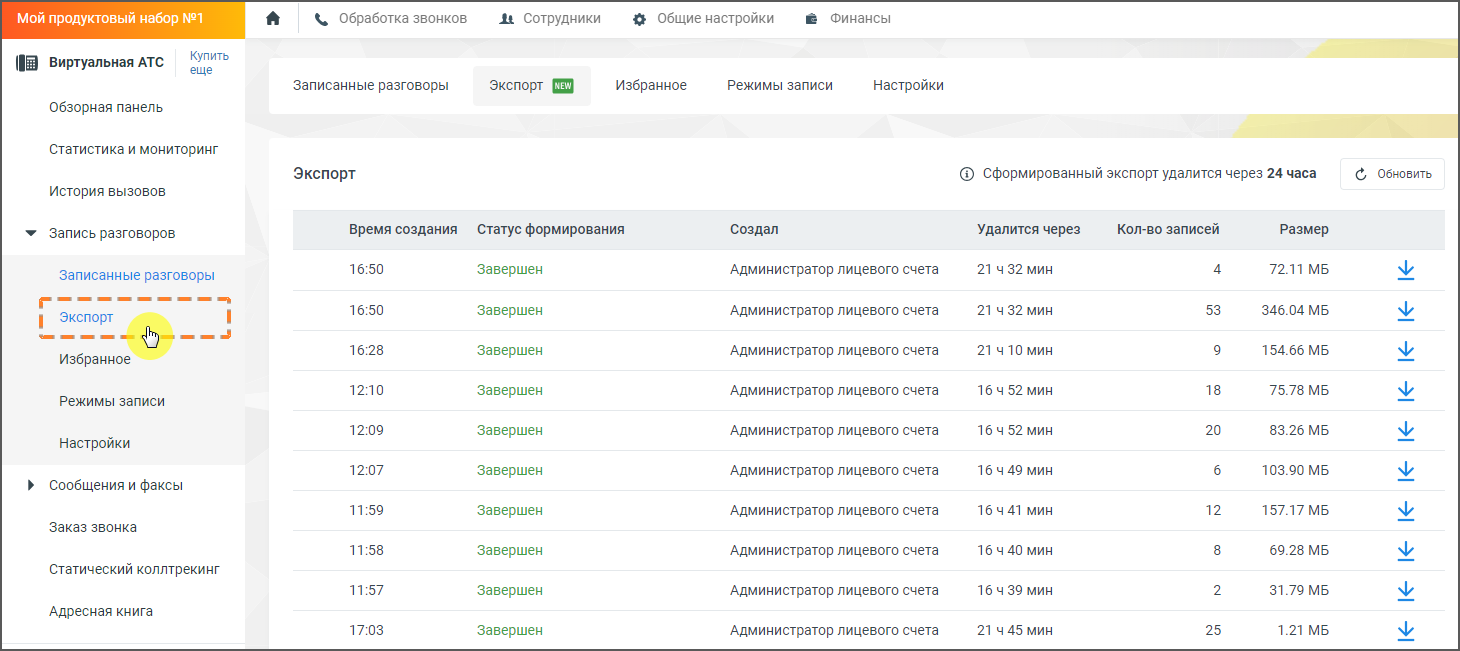Select the Экспорт tab with NEW badge
The height and width of the screenshot is (651, 1460).
click(532, 85)
